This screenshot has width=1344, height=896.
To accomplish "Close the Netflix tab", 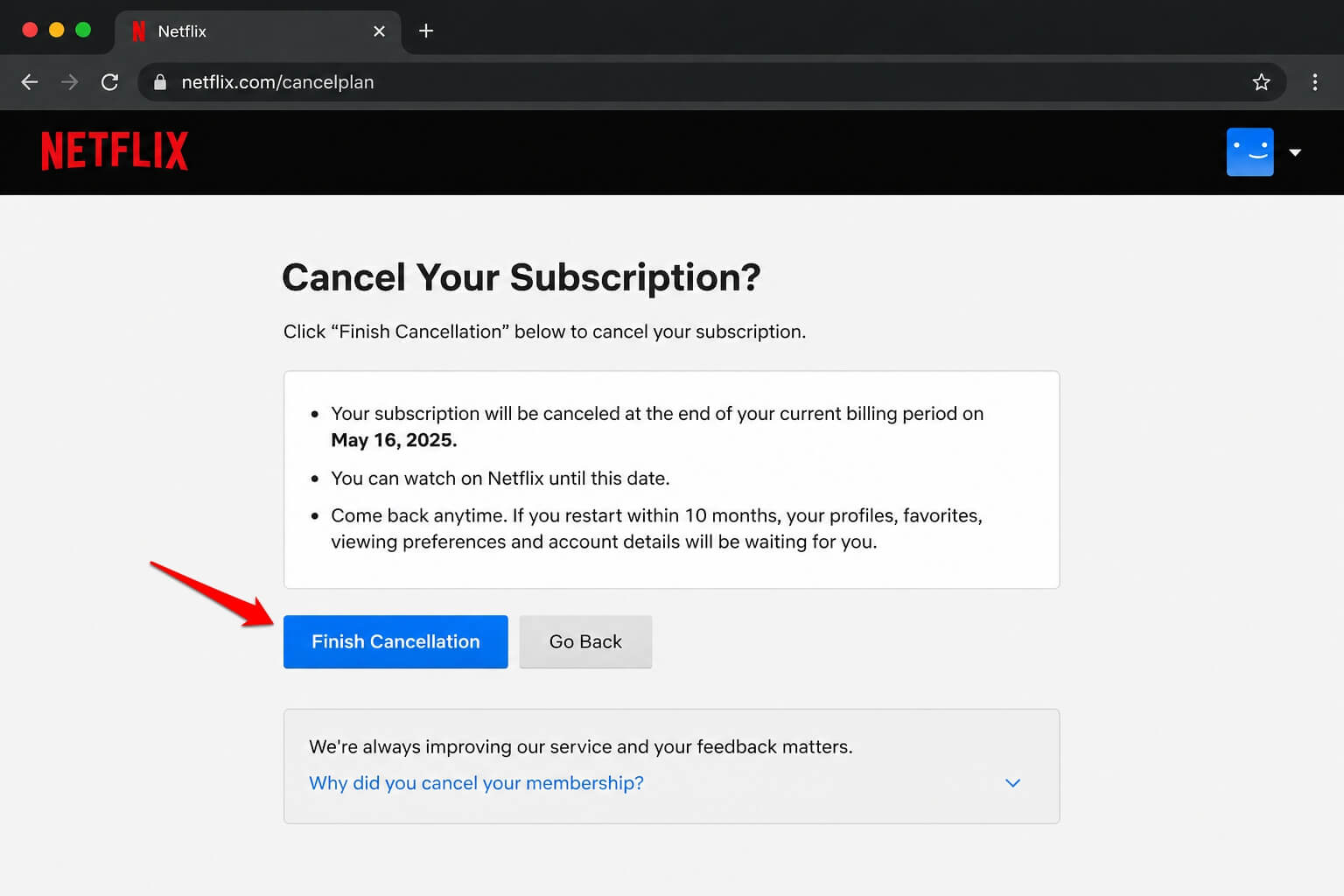I will tap(379, 31).
